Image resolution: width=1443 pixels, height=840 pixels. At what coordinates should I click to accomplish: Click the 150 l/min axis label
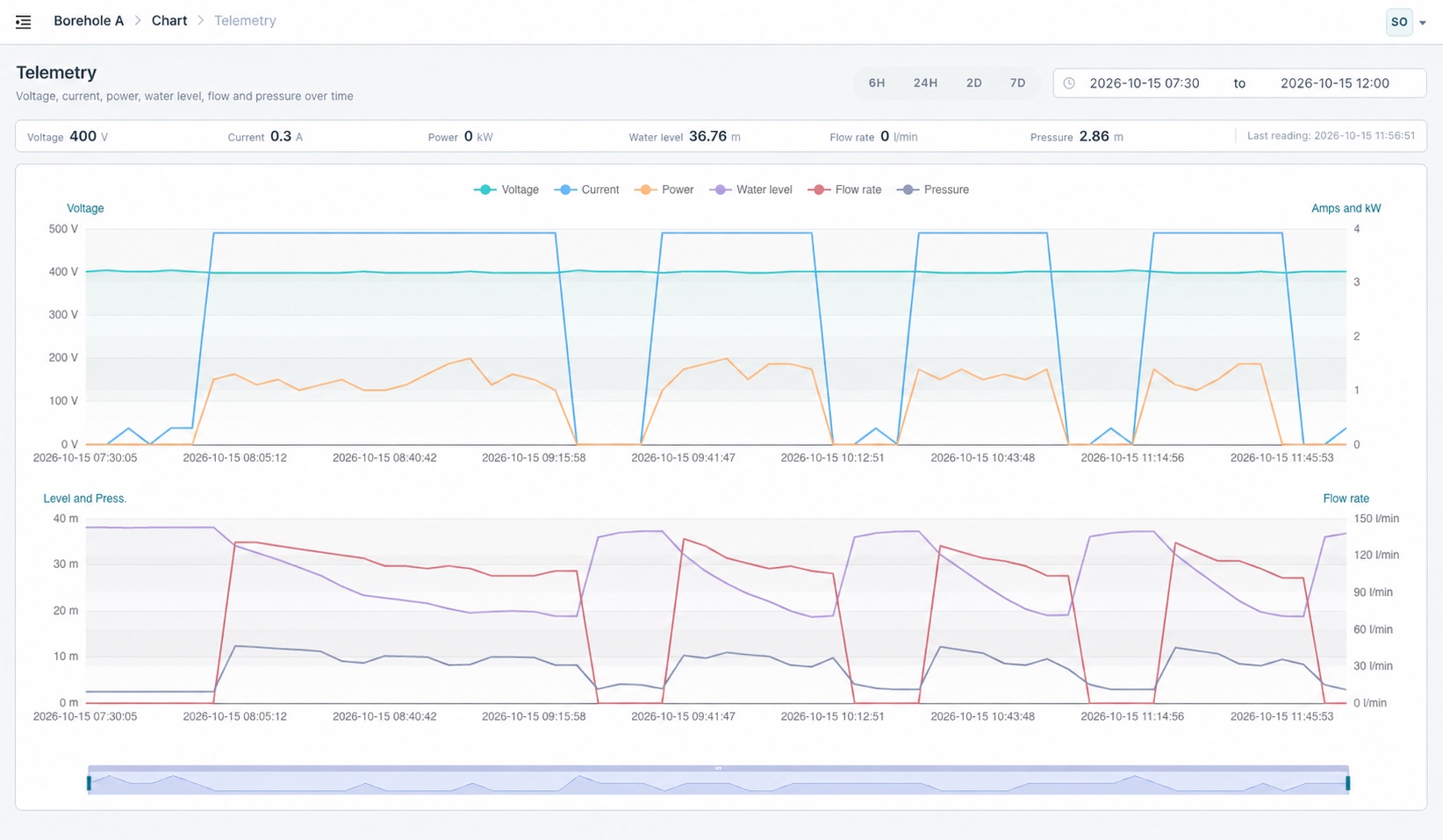[x=1376, y=519]
